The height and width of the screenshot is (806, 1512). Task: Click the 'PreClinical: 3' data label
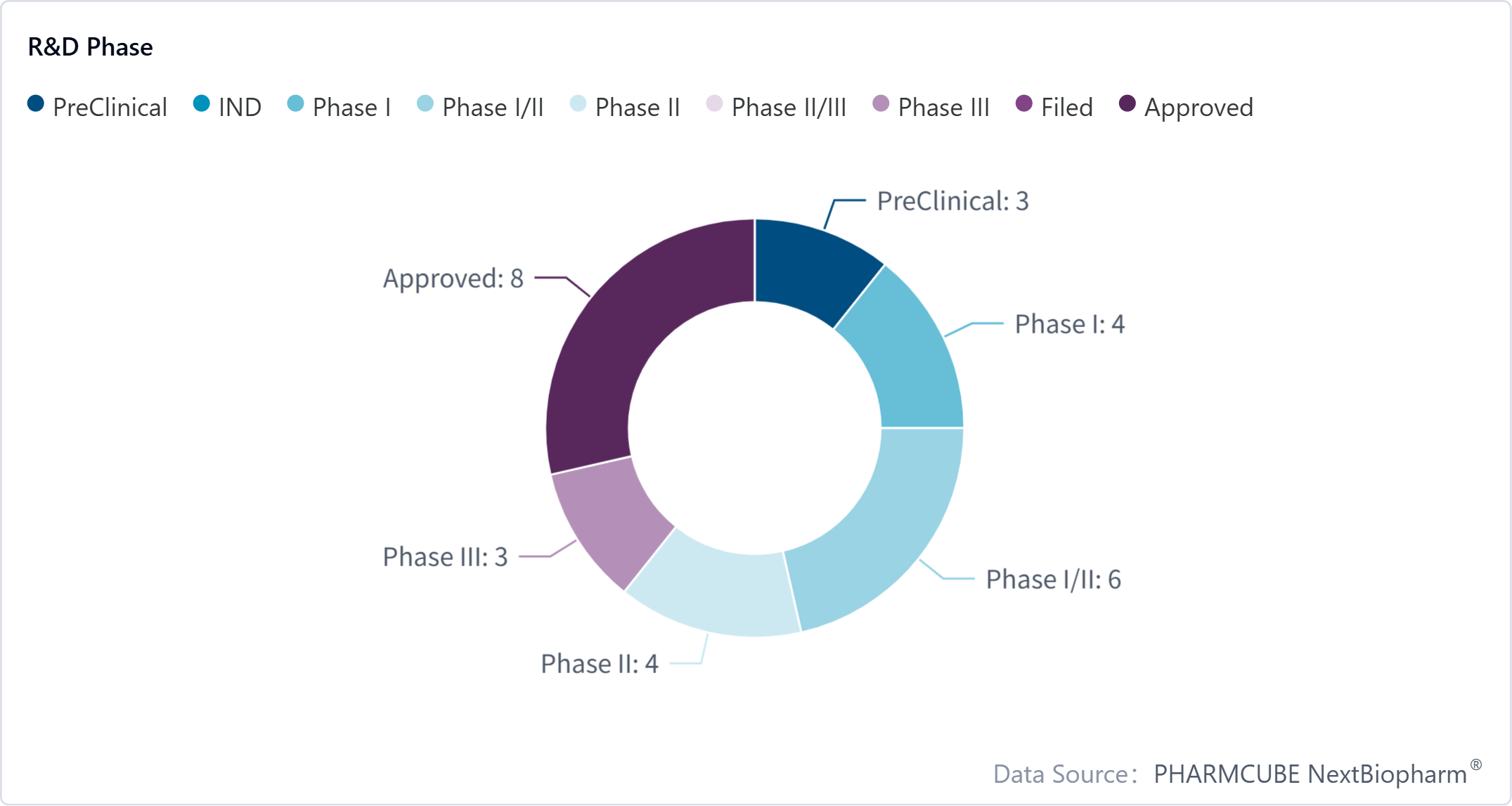tap(952, 201)
